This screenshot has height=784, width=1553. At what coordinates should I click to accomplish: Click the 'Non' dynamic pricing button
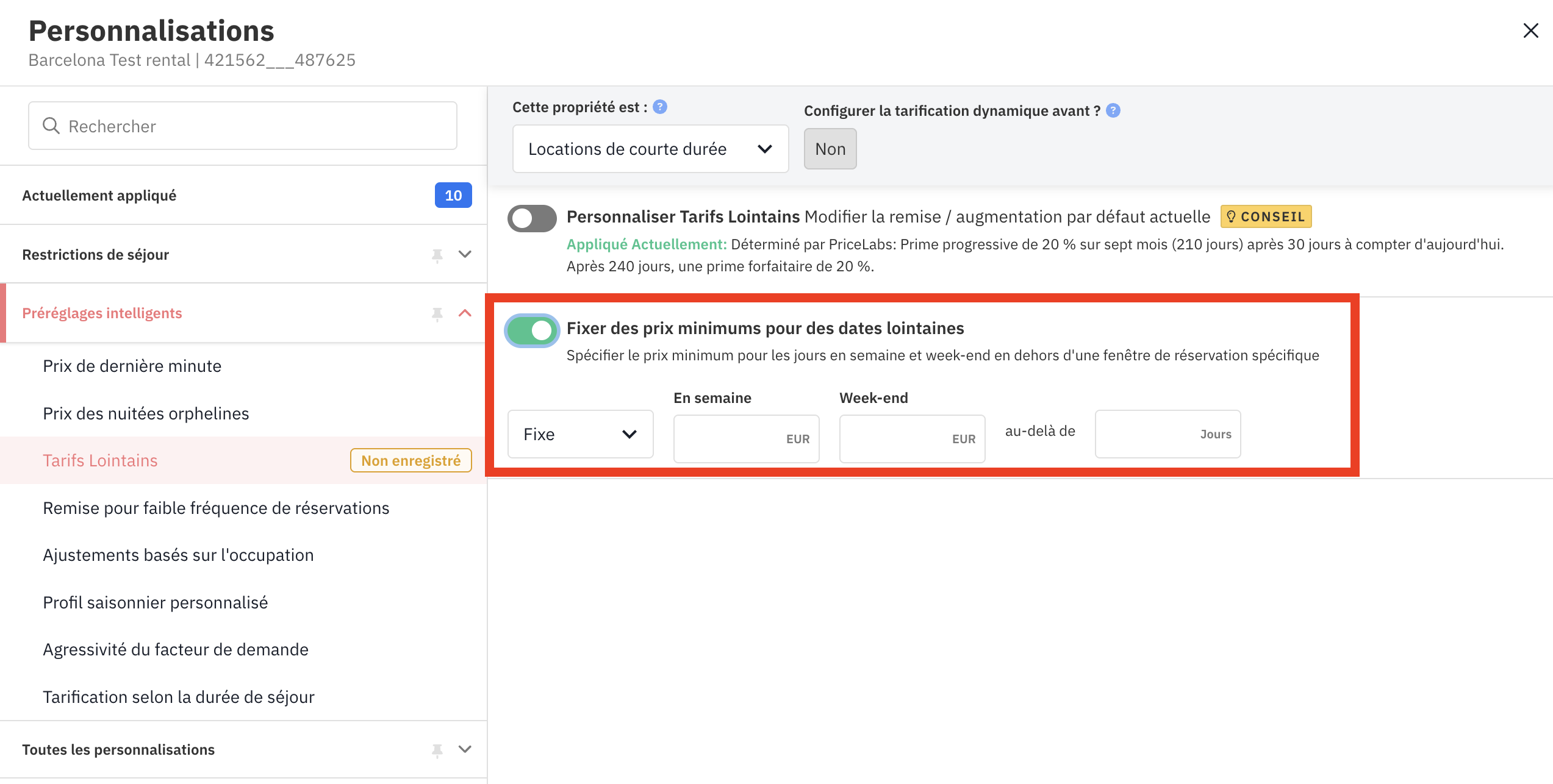tap(830, 149)
